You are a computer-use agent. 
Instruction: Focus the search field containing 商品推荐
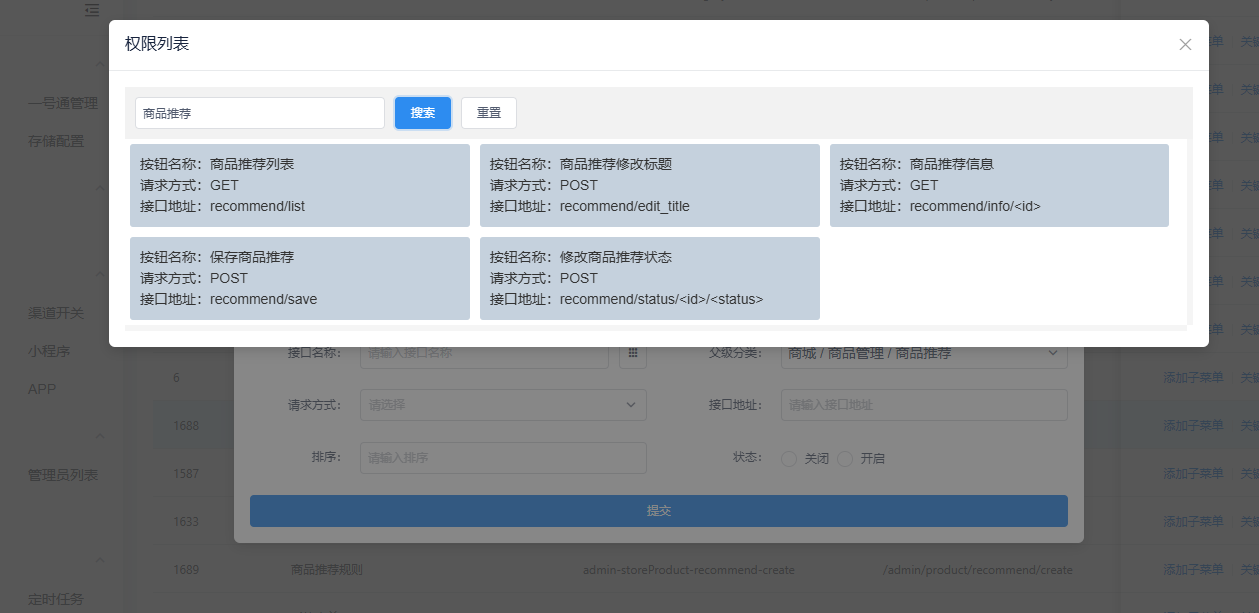coord(260,113)
